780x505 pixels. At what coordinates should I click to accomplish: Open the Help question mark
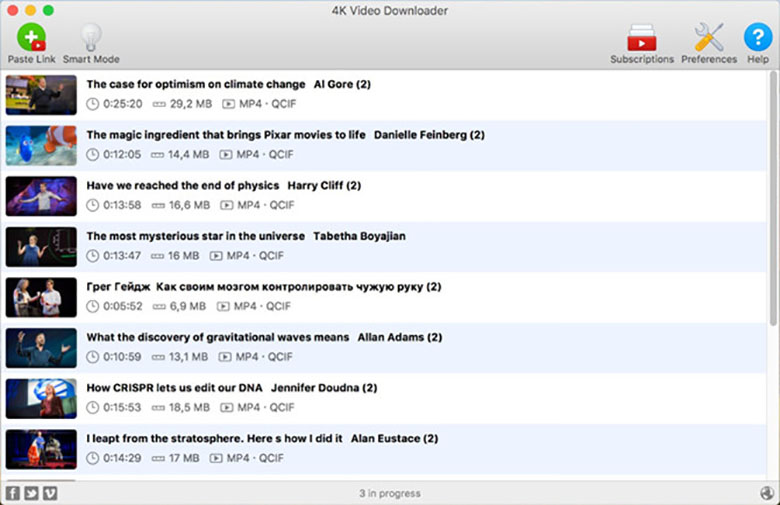pos(758,44)
